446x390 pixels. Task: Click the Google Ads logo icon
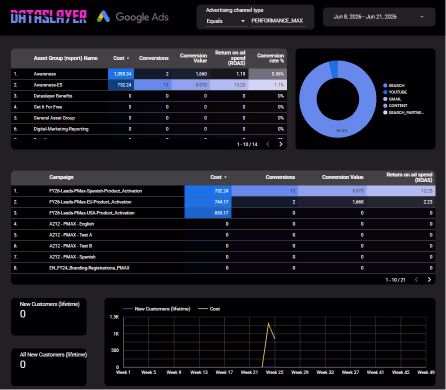point(103,16)
